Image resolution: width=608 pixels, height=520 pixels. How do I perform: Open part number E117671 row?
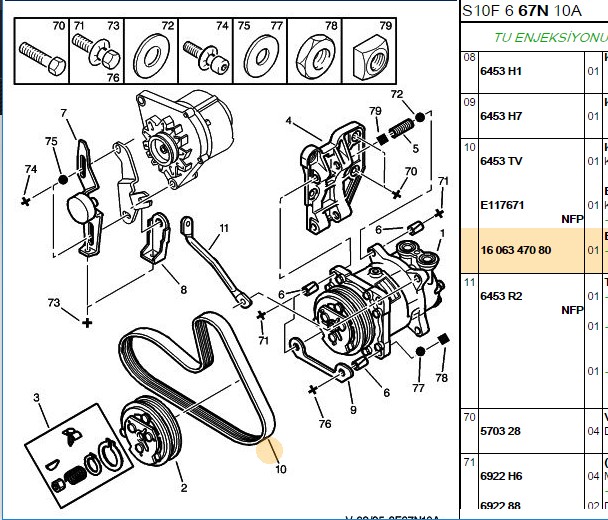pyautogui.click(x=502, y=205)
